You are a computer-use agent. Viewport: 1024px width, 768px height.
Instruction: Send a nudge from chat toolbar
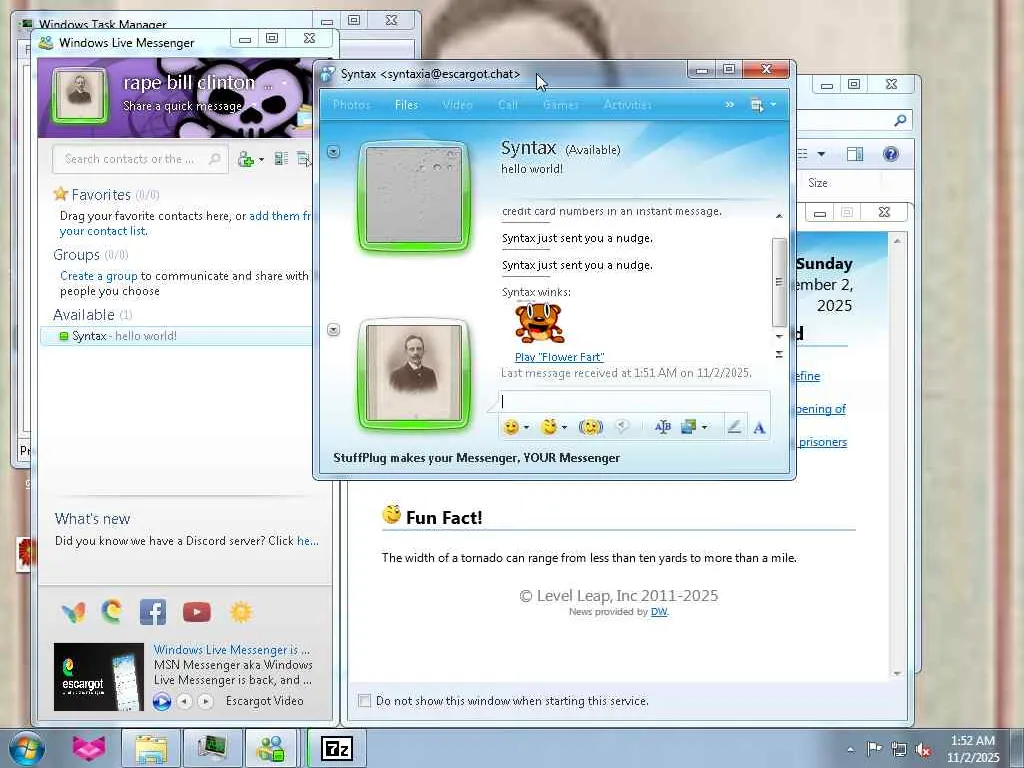(x=590, y=427)
